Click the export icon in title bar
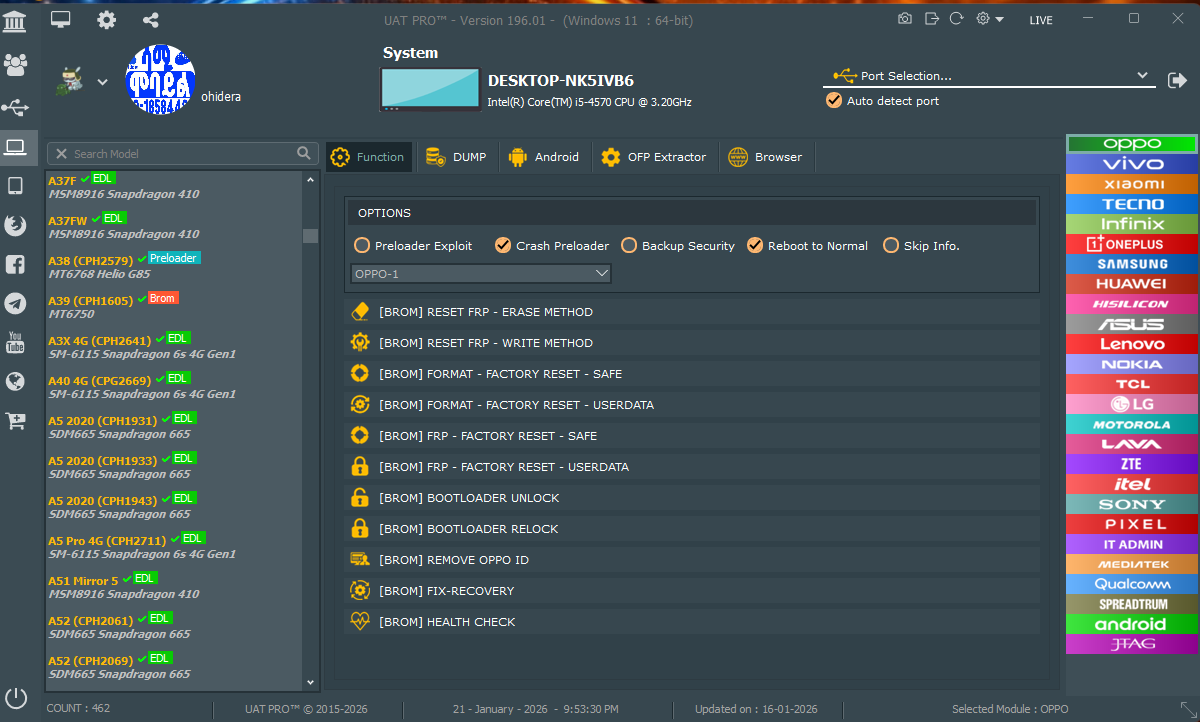 pyautogui.click(x=931, y=19)
